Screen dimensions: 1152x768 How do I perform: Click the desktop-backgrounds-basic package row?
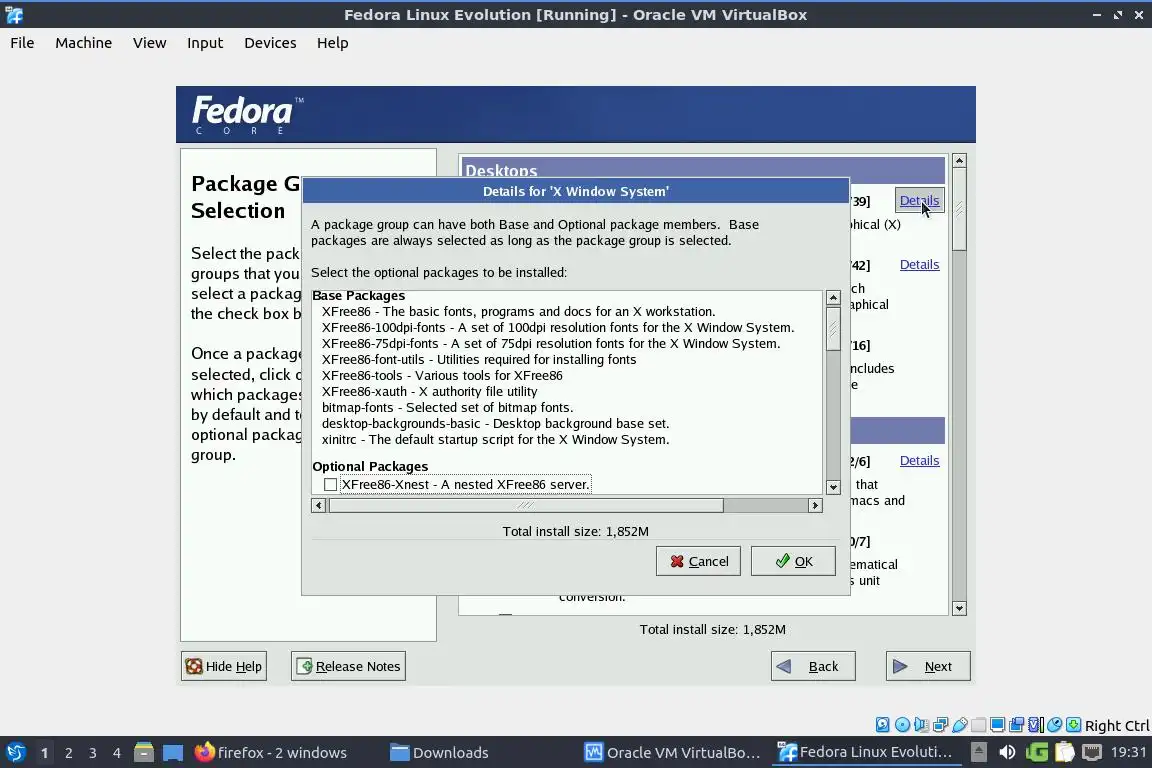pyautogui.click(x=495, y=423)
